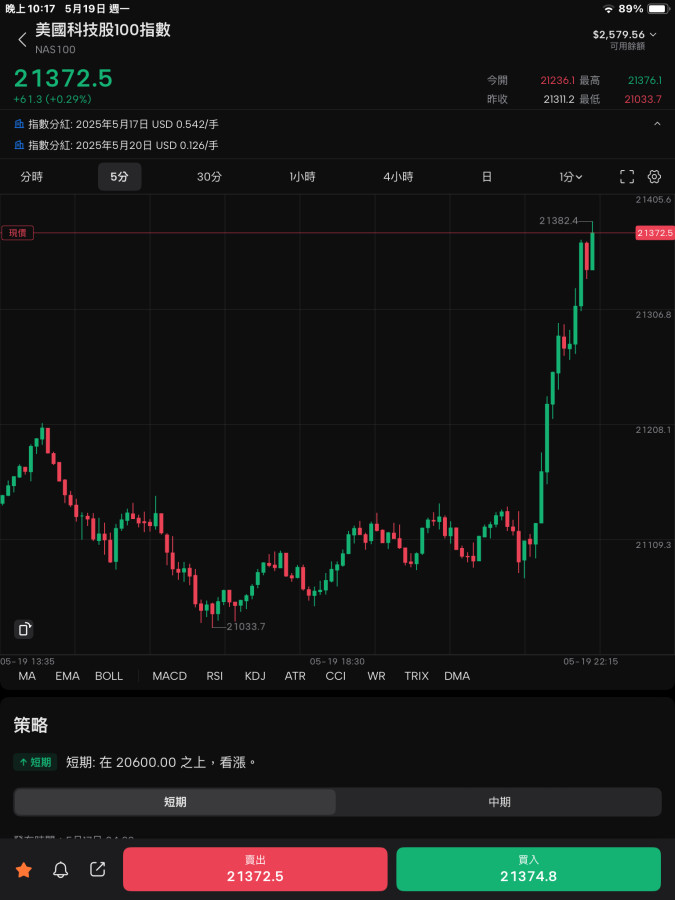Screen dimensions: 675x900
Task: Enable the CCI indicator
Action: [336, 676]
